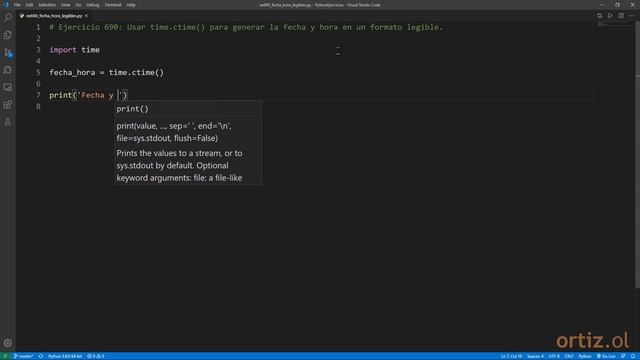Open errors and warnings count

[x=96, y=356]
